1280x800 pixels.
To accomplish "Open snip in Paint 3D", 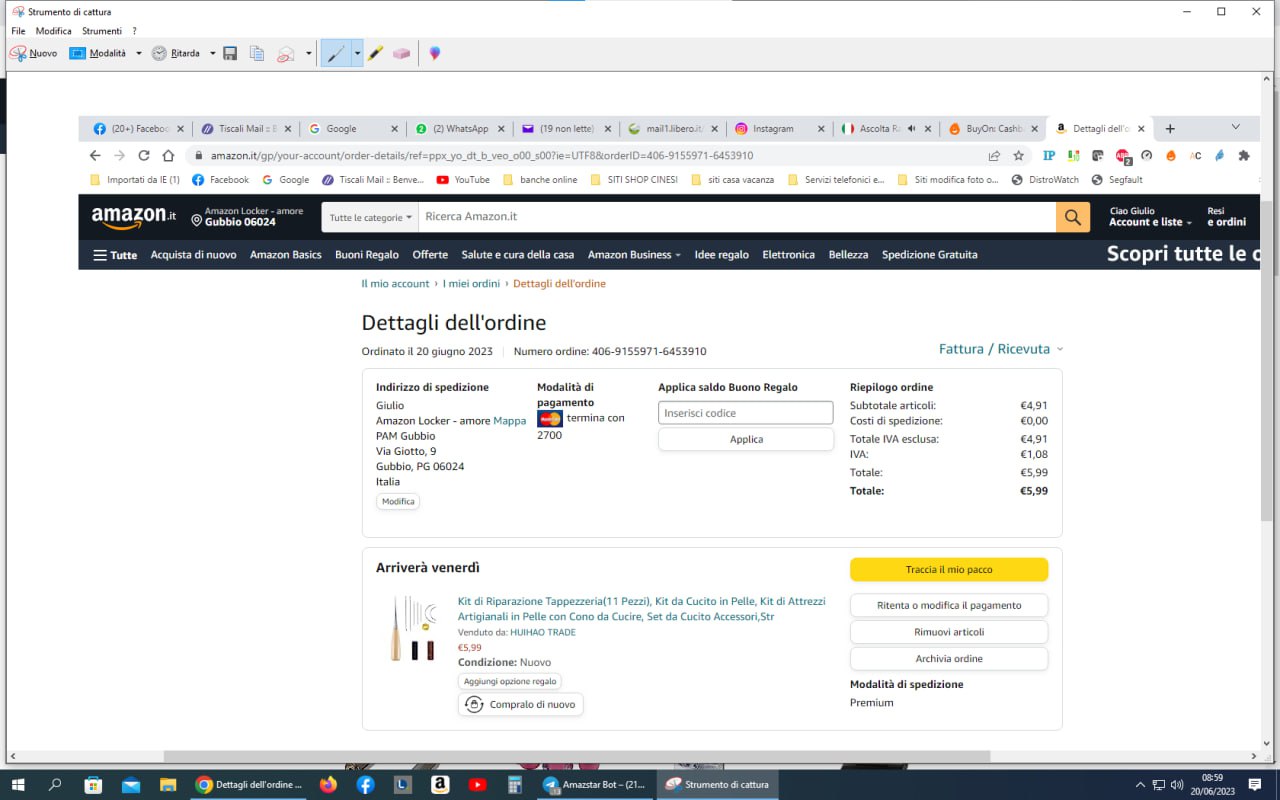I will coord(435,54).
